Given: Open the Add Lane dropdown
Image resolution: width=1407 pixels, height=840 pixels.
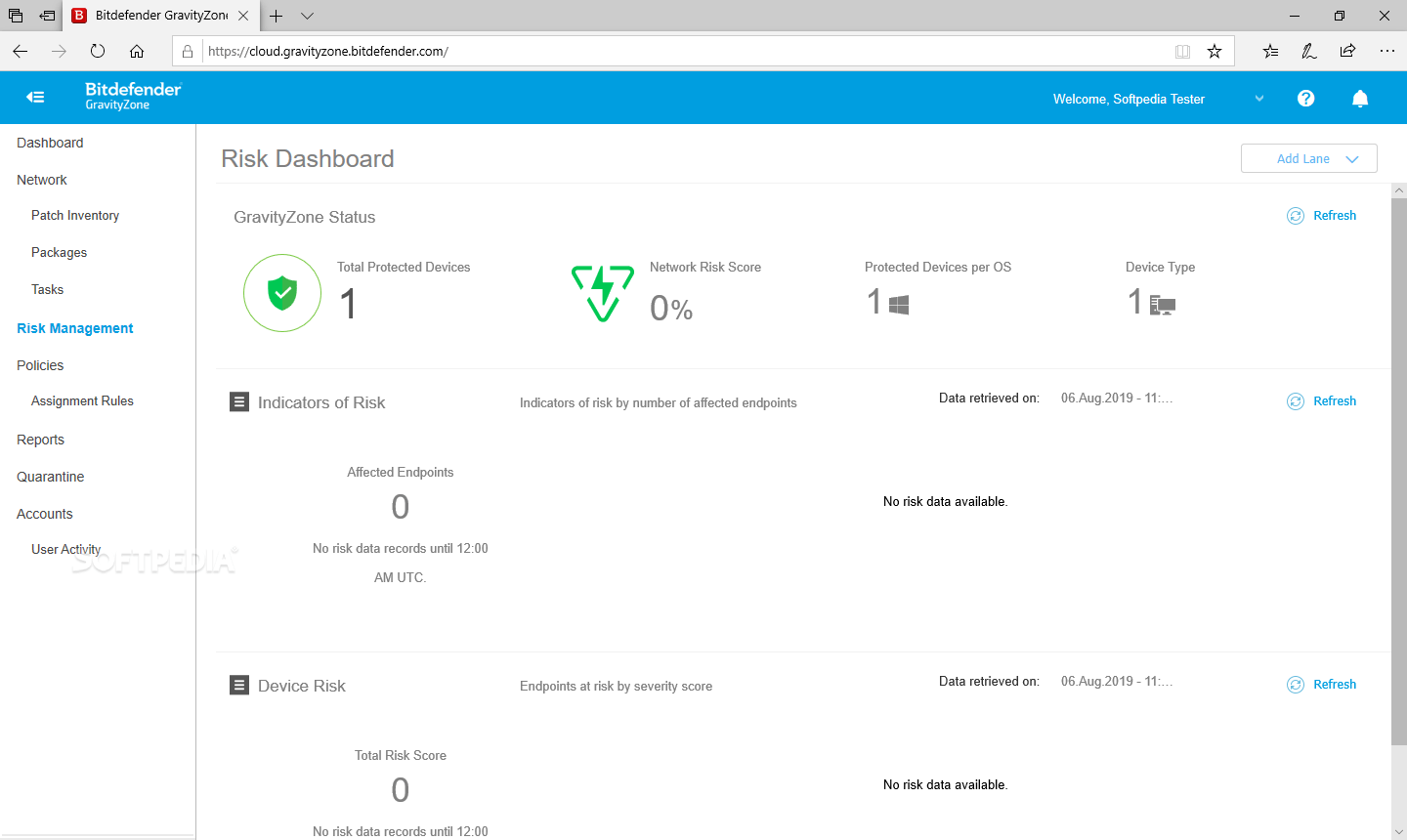Looking at the screenshot, I should pos(1309,158).
